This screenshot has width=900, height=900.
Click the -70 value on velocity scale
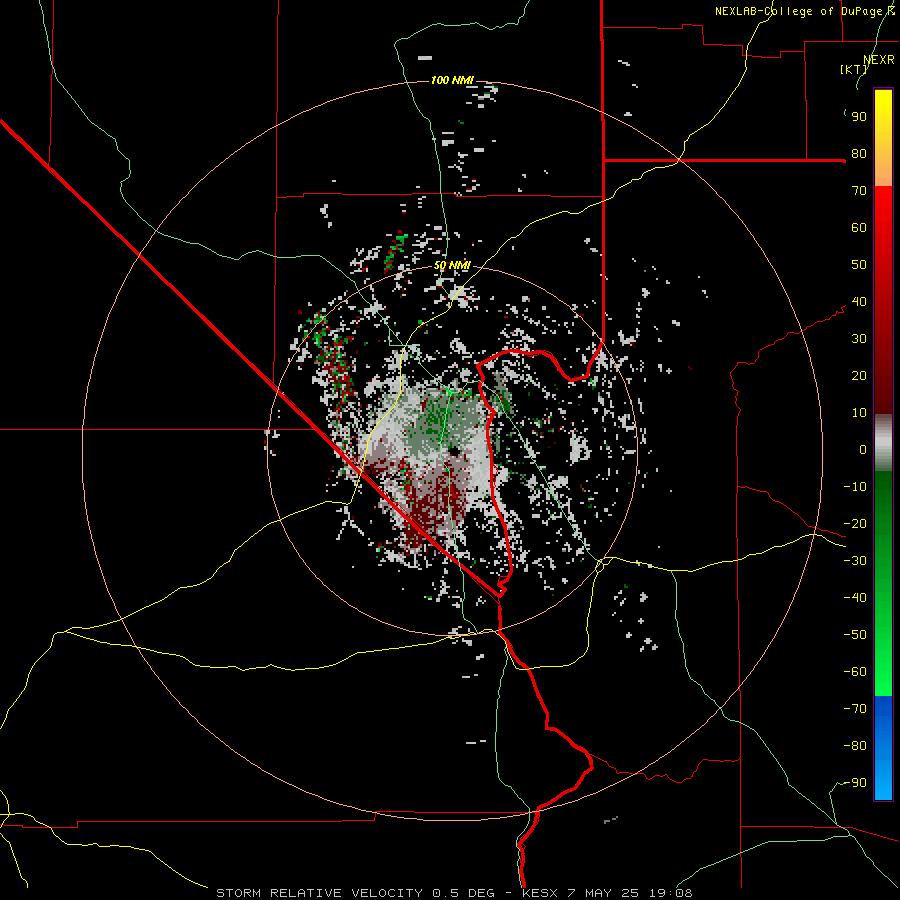[x=855, y=709]
